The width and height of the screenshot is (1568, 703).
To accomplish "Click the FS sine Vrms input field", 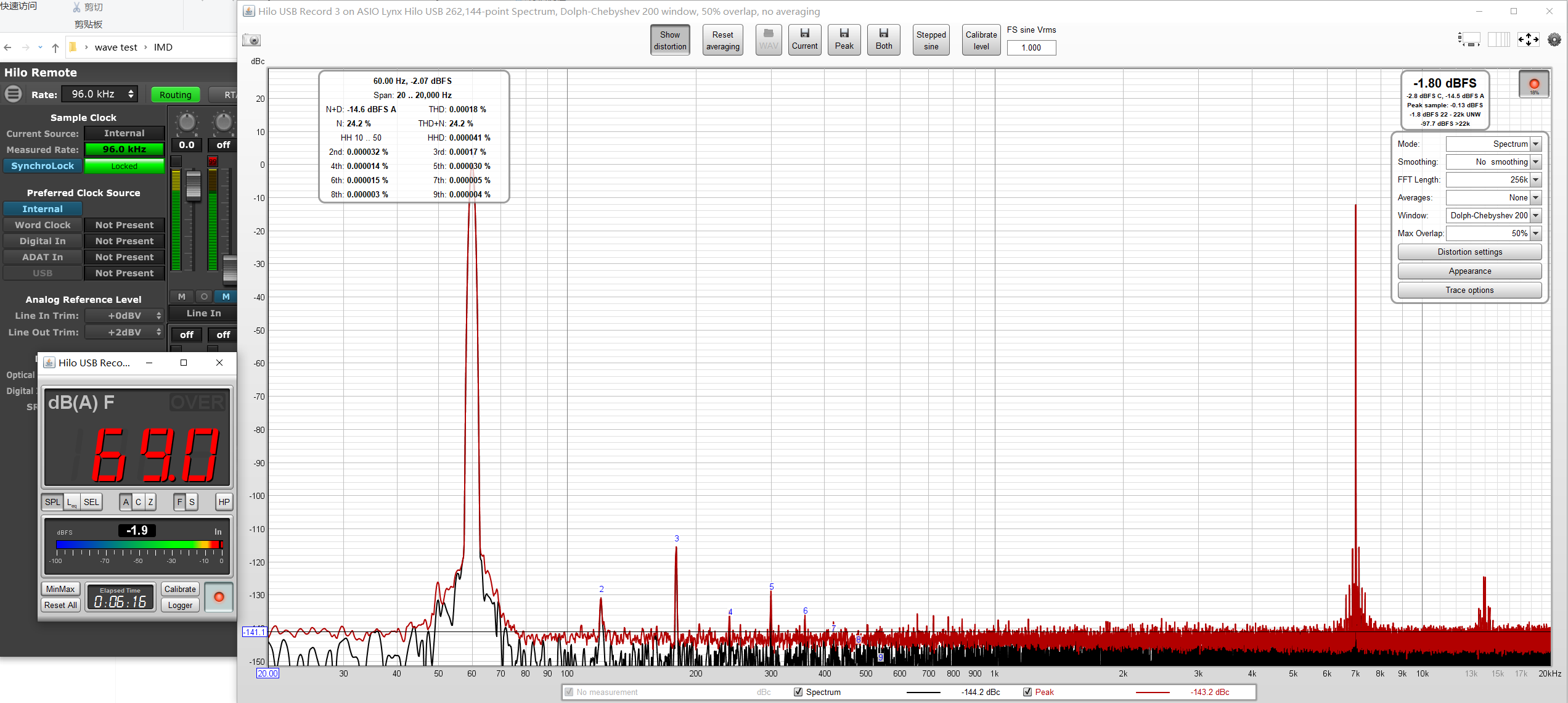I will (x=1031, y=47).
